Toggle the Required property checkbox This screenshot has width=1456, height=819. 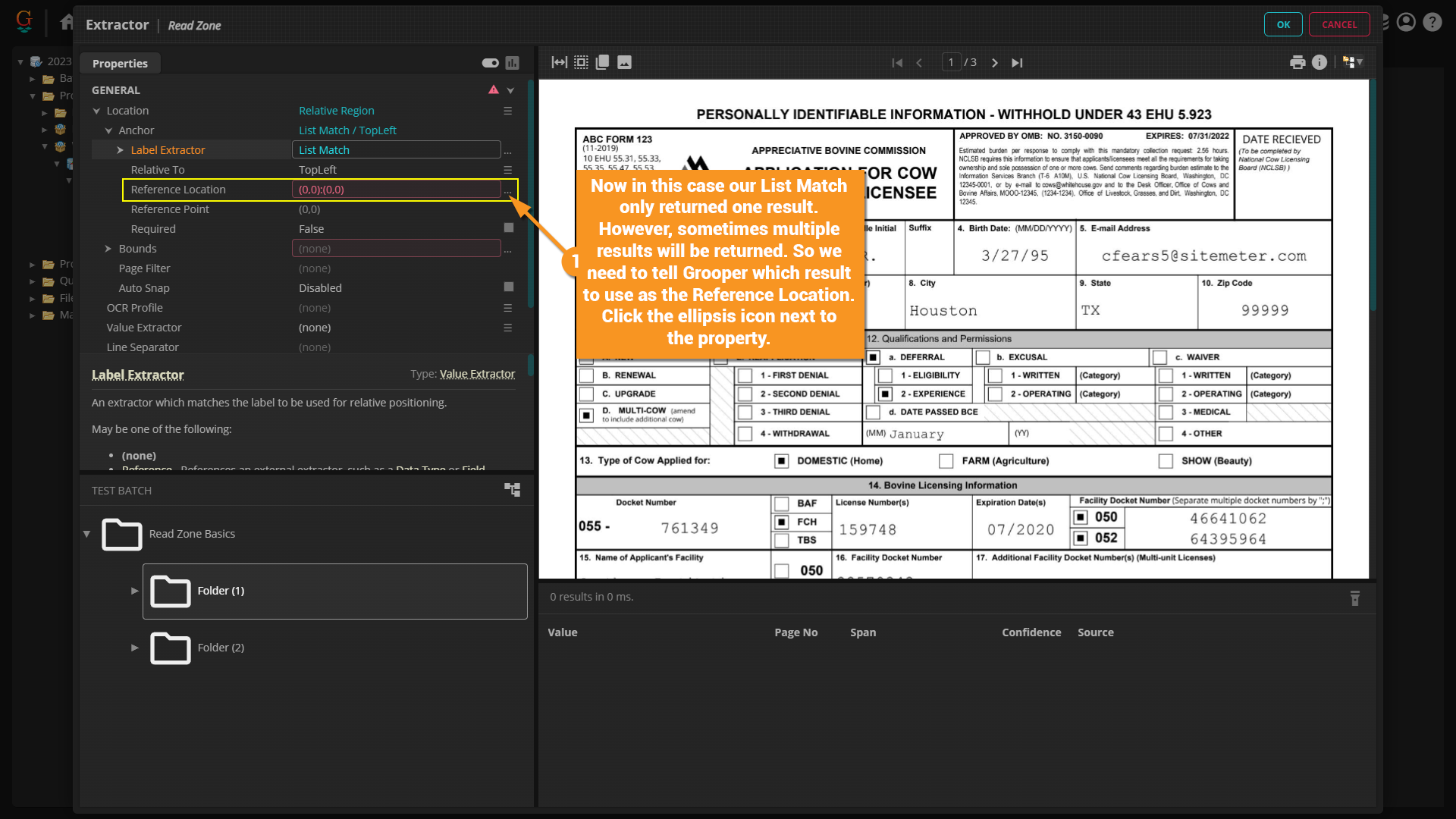click(x=509, y=227)
